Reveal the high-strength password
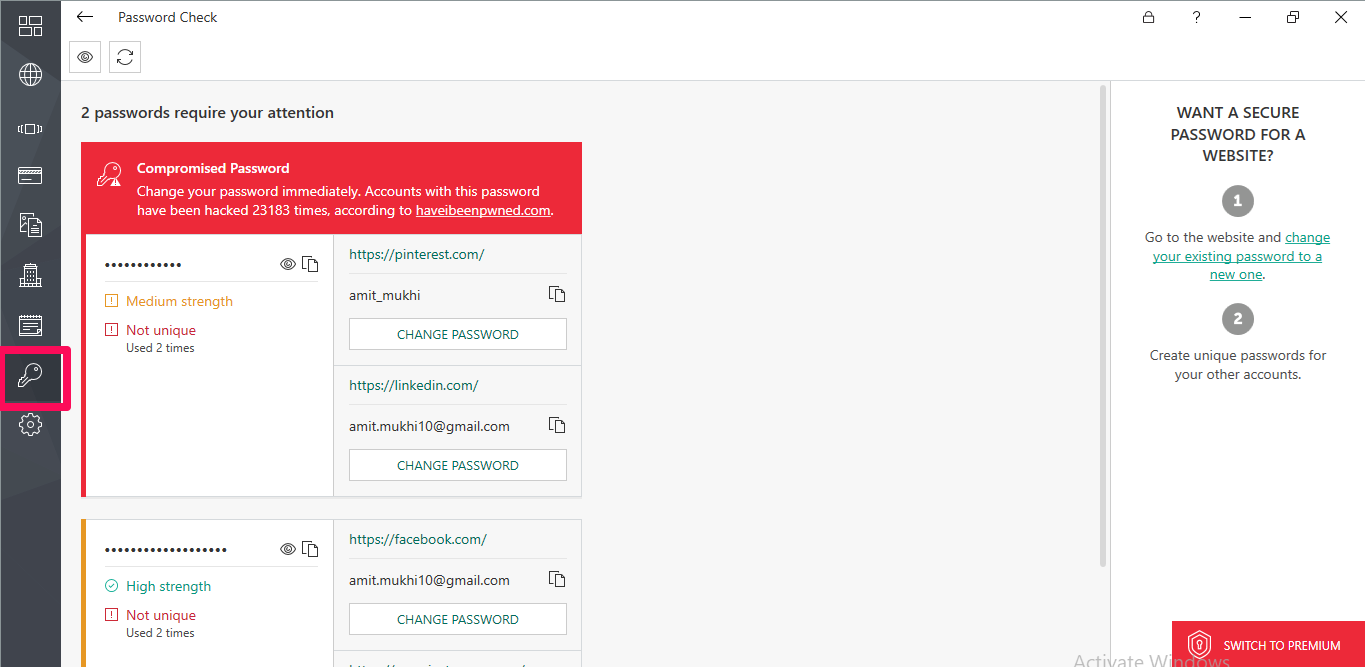 [288, 549]
